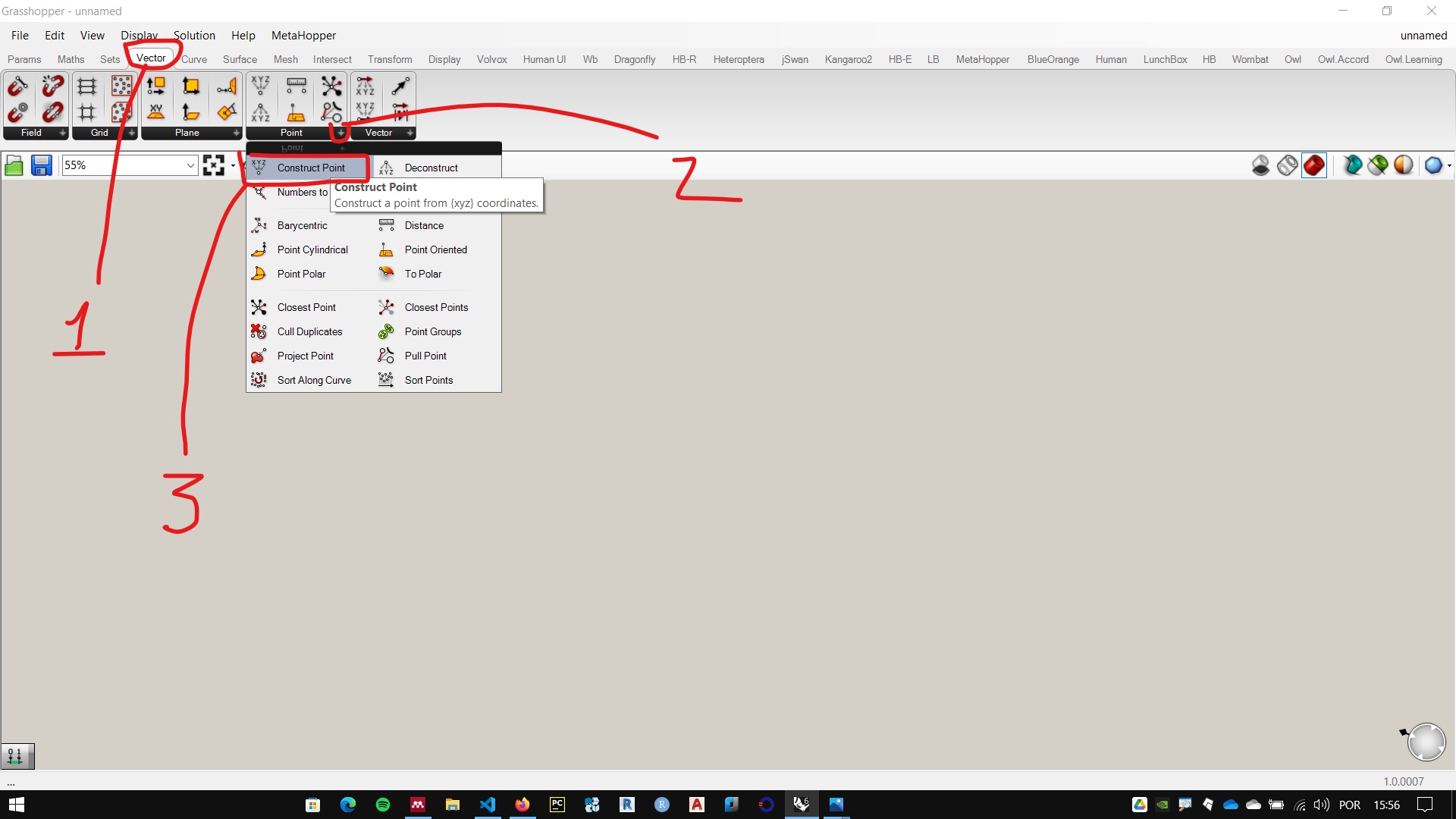Viewport: 1456px width, 819px height.
Task: Expand the Plane panel dropdown
Action: click(237, 132)
